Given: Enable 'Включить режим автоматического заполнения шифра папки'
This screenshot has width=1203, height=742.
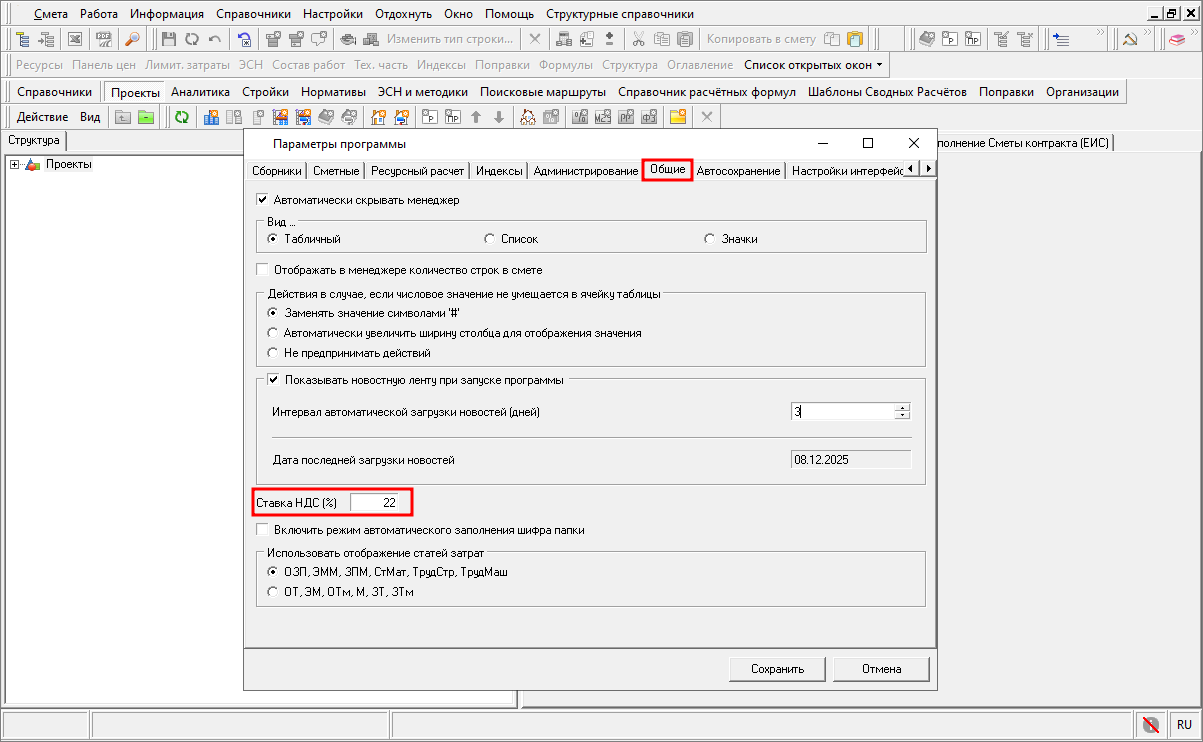Looking at the screenshot, I should [263, 530].
